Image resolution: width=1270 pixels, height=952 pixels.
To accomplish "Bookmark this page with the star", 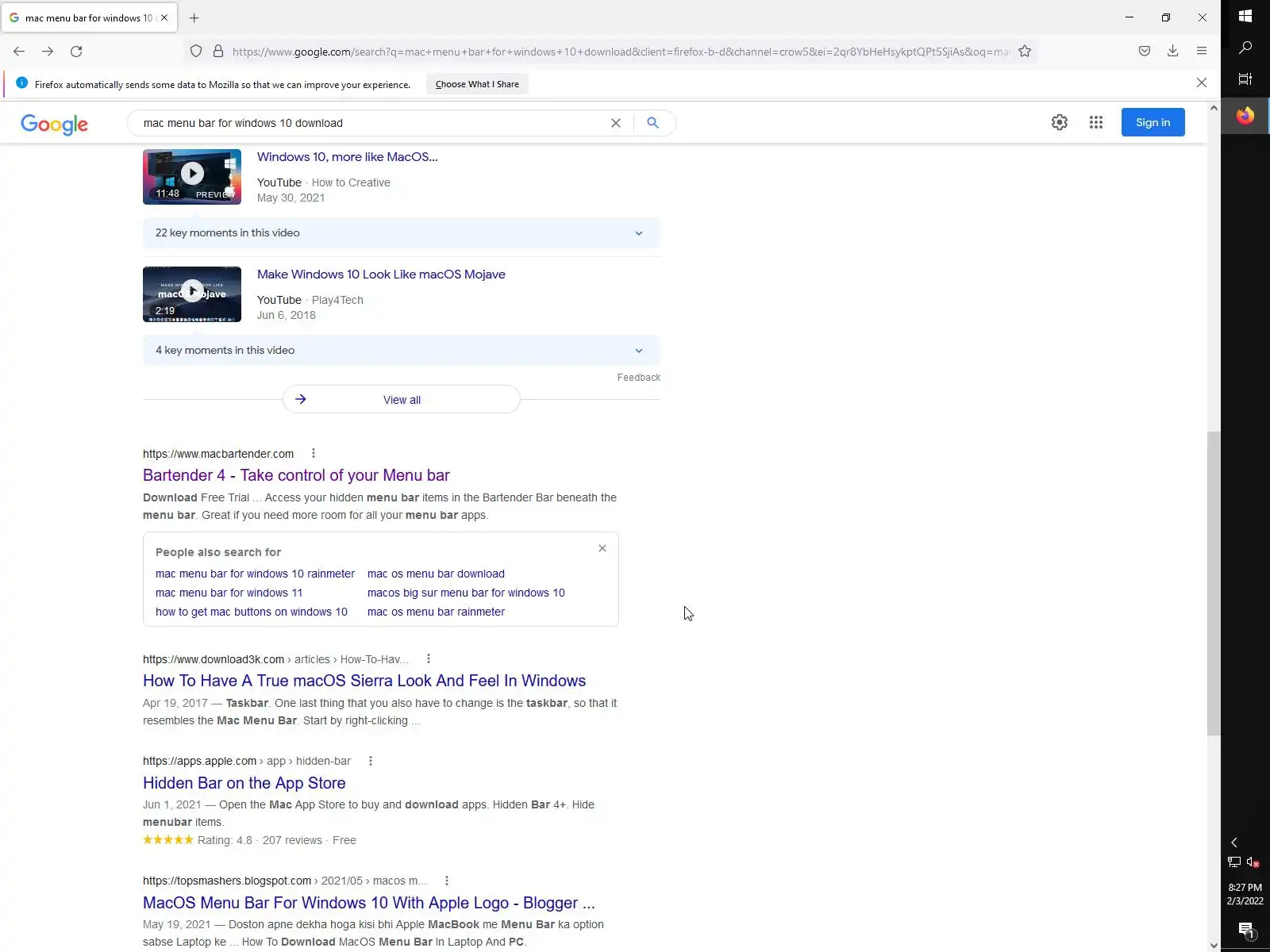I will coord(1025,52).
